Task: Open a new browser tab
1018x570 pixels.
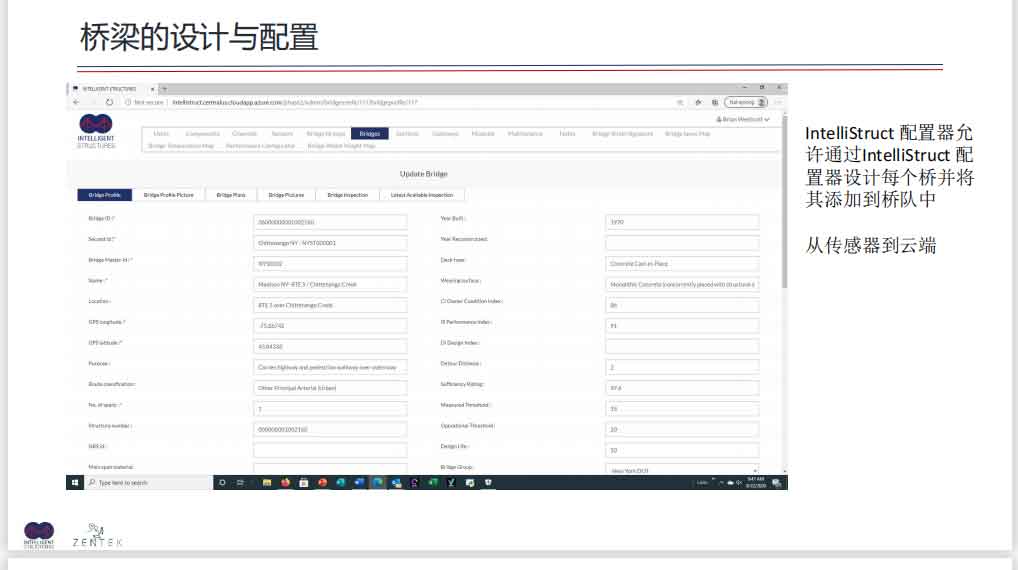Action: tap(164, 88)
